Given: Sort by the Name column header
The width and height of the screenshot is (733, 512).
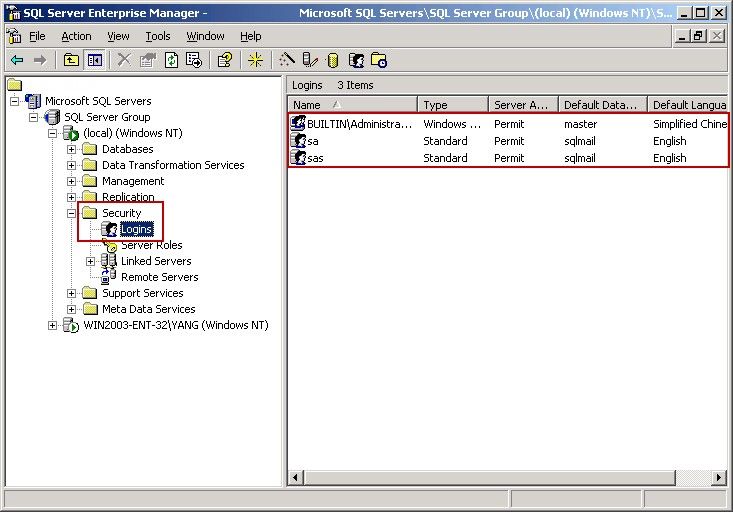Looking at the screenshot, I should [352, 105].
